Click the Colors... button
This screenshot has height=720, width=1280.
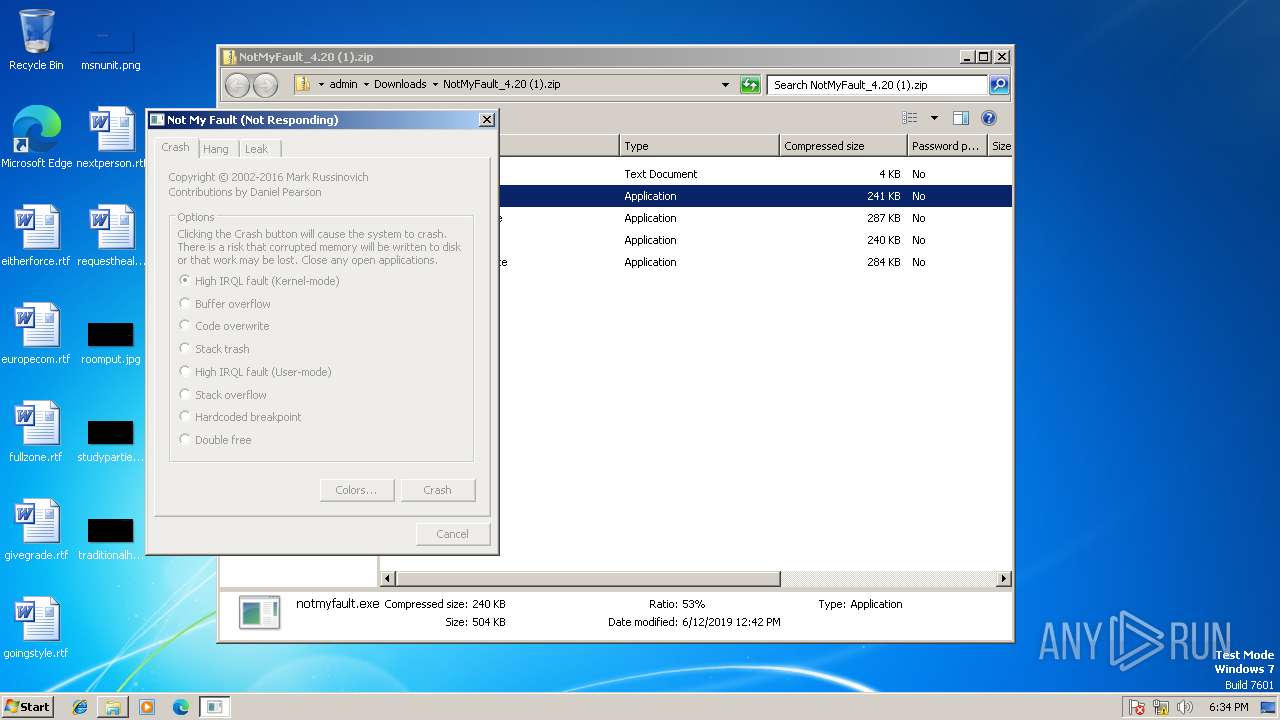point(357,490)
